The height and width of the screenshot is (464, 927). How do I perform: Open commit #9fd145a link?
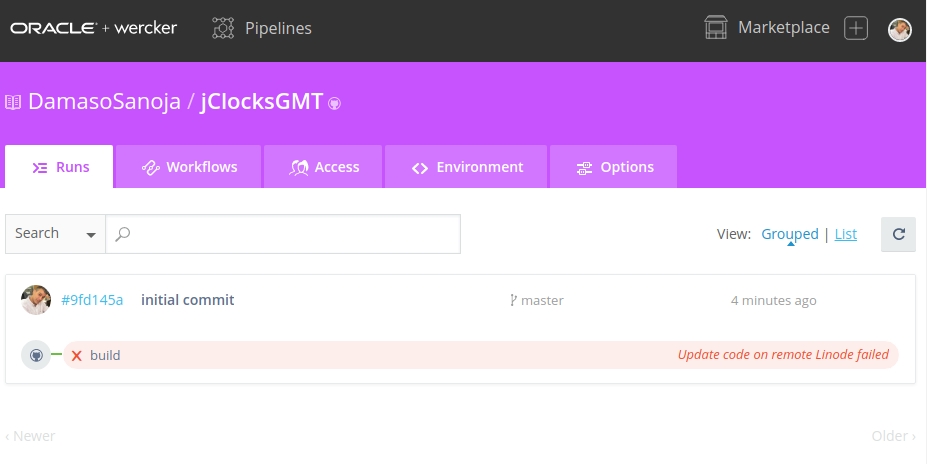pyautogui.click(x=92, y=300)
